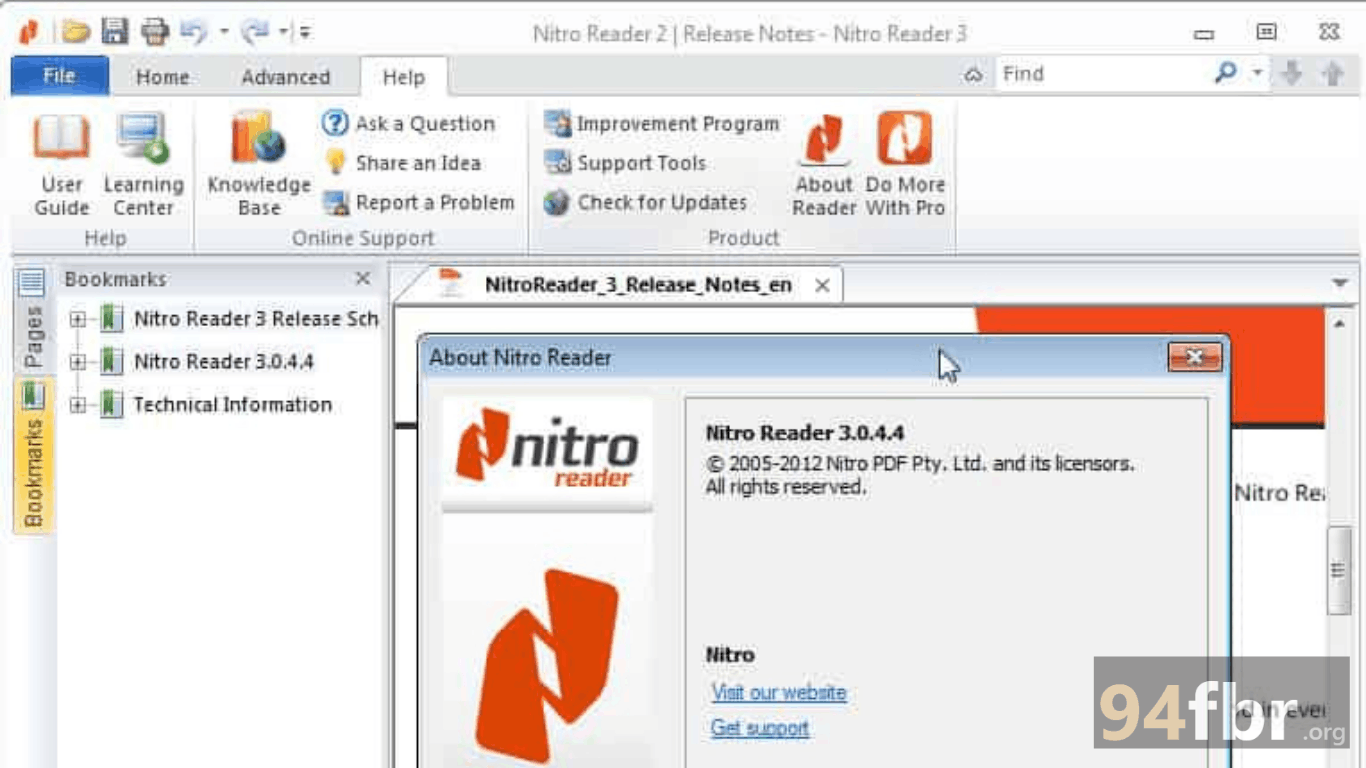Select Nitro Reader 3 Release Sch bookmark
The image size is (1366, 768).
256,319
